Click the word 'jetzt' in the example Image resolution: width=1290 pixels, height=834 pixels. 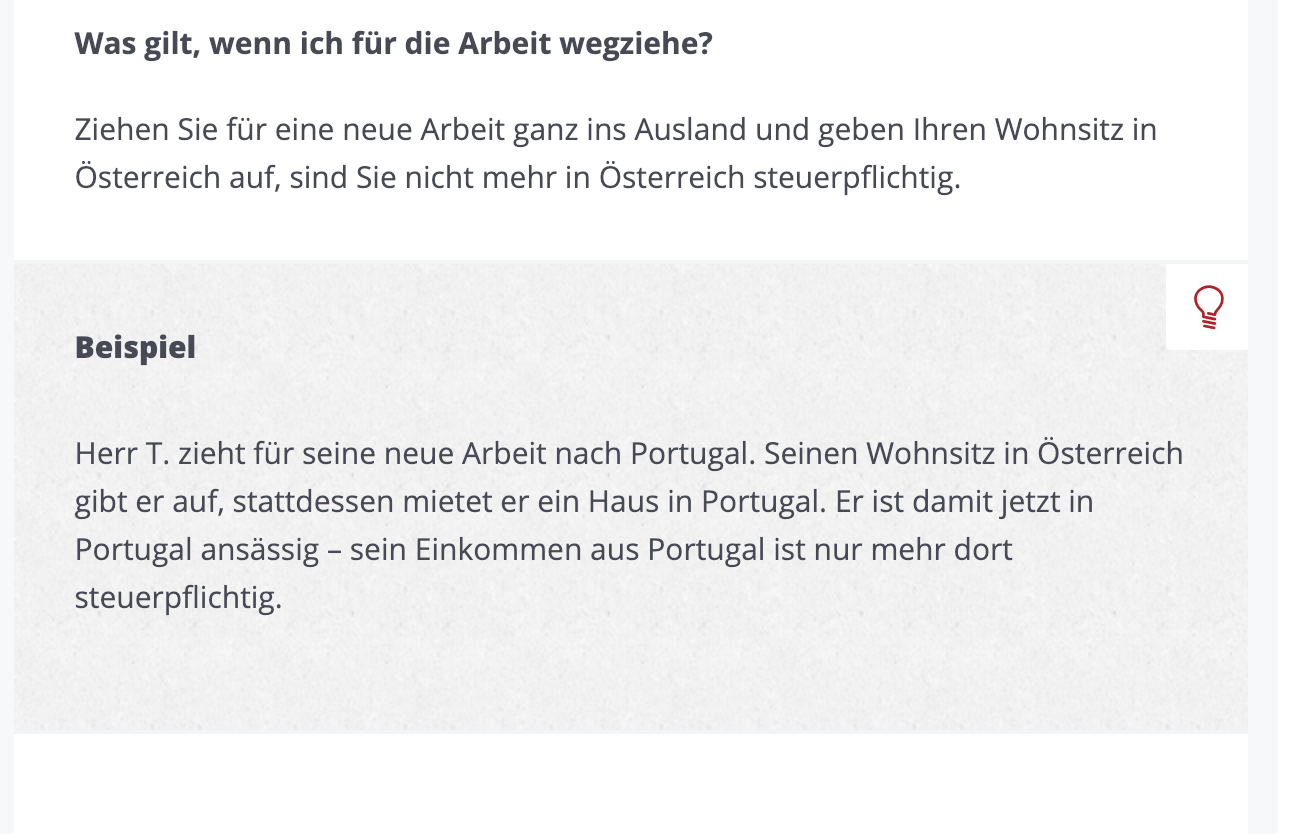[1027, 501]
